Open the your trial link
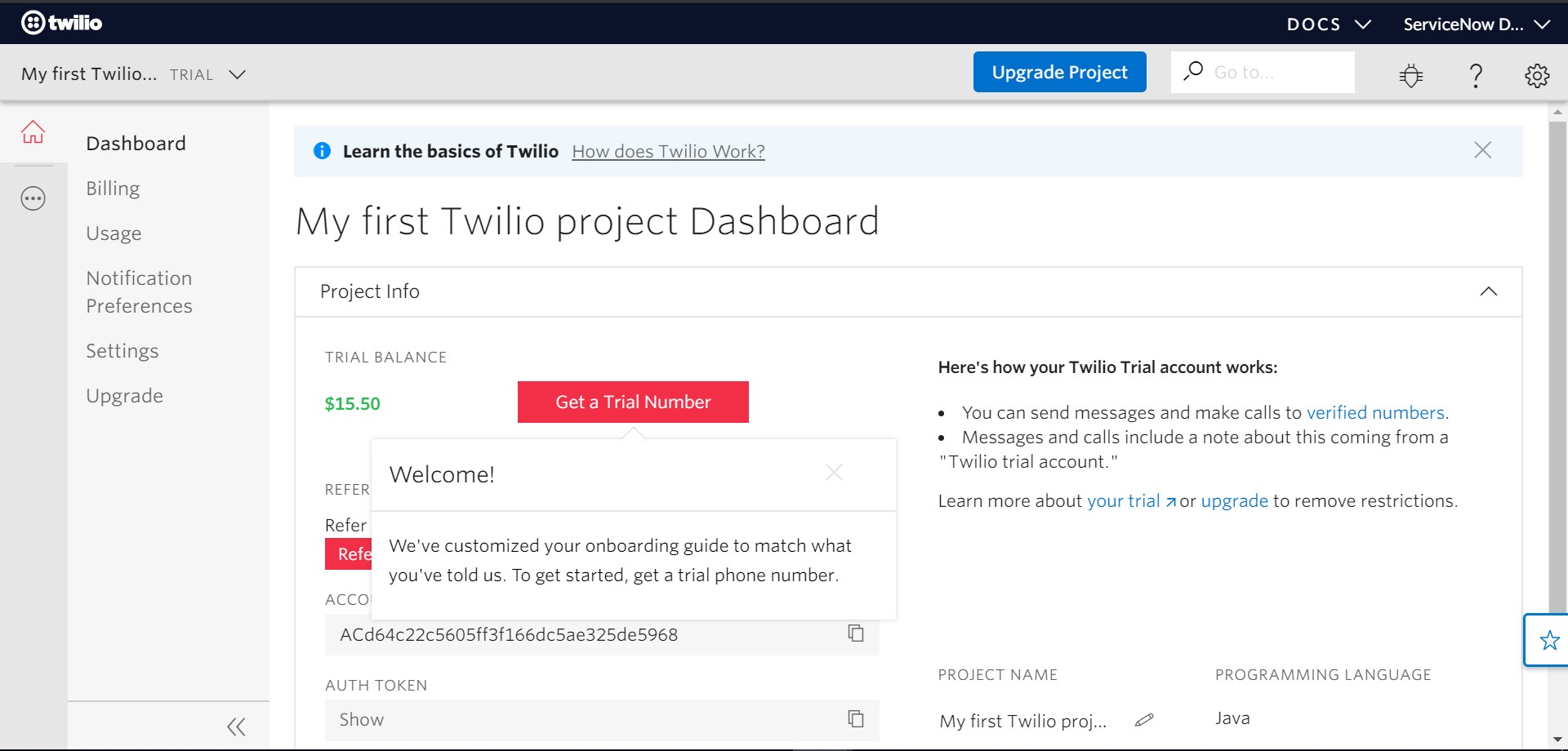The height and width of the screenshot is (751, 1568). (1131, 500)
